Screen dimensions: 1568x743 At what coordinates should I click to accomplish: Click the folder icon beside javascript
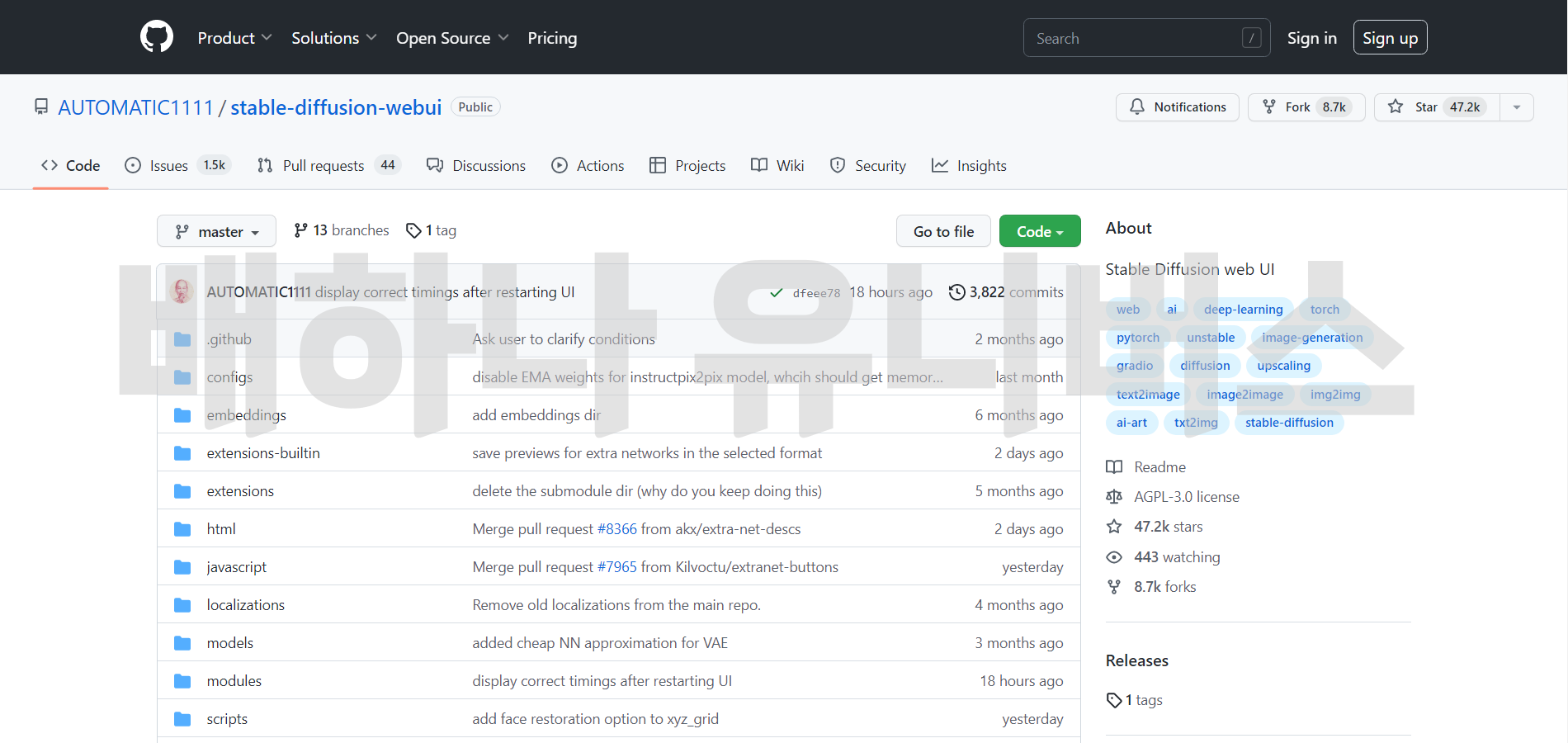click(x=182, y=567)
